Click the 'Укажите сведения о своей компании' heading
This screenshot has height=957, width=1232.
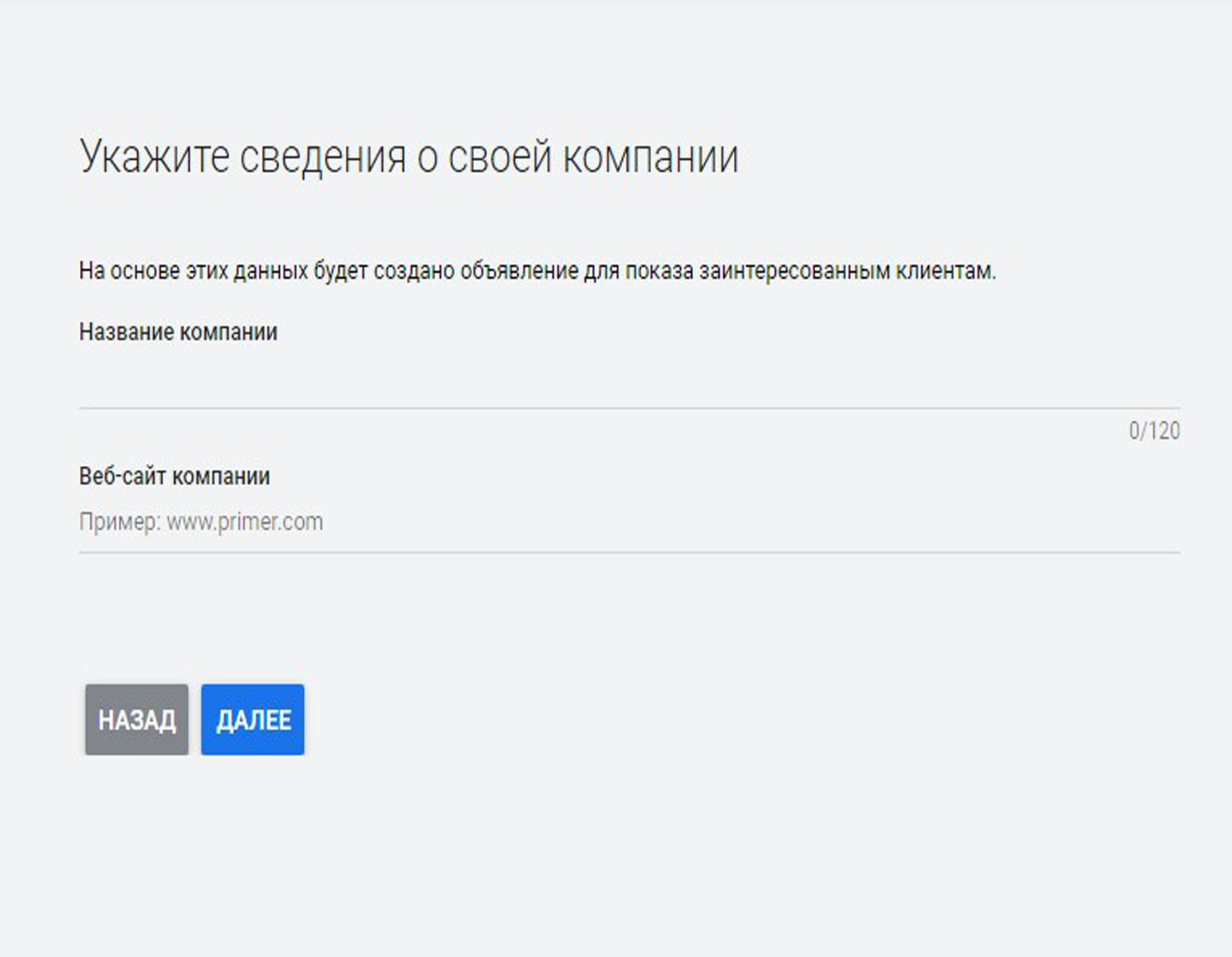click(x=409, y=157)
